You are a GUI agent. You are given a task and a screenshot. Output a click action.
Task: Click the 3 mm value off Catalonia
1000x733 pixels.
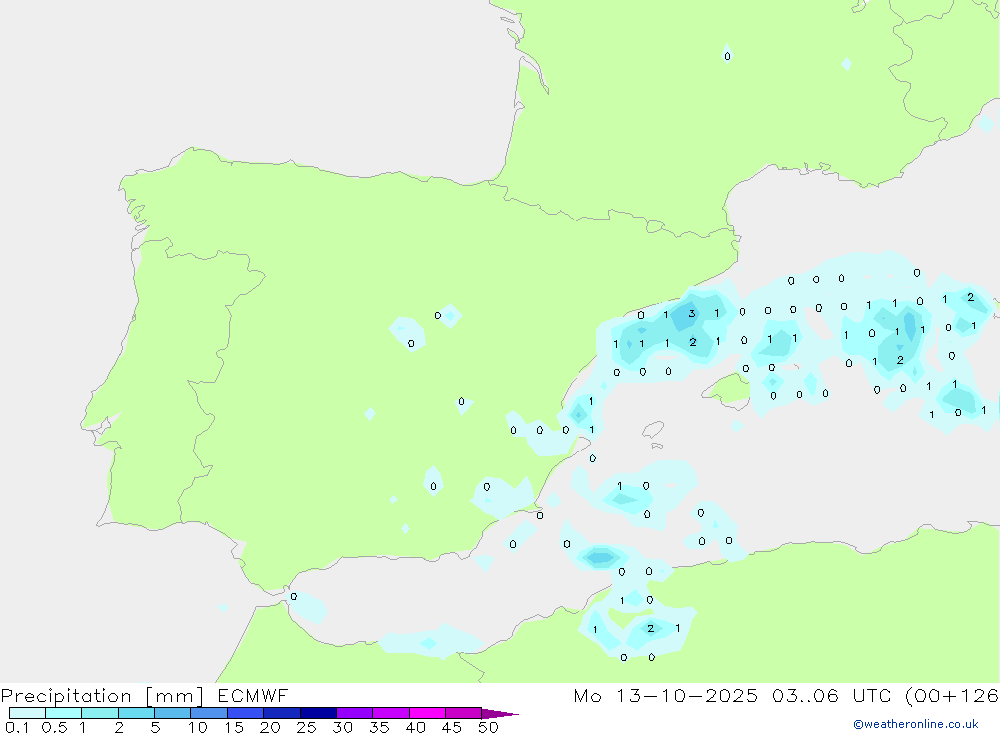[x=691, y=313]
